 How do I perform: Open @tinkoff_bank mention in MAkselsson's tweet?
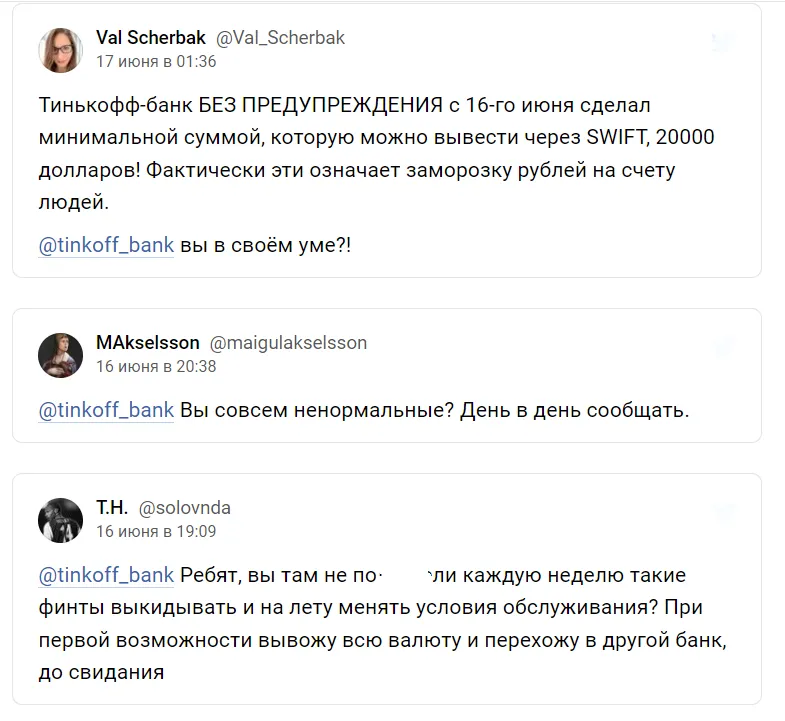[106, 411]
